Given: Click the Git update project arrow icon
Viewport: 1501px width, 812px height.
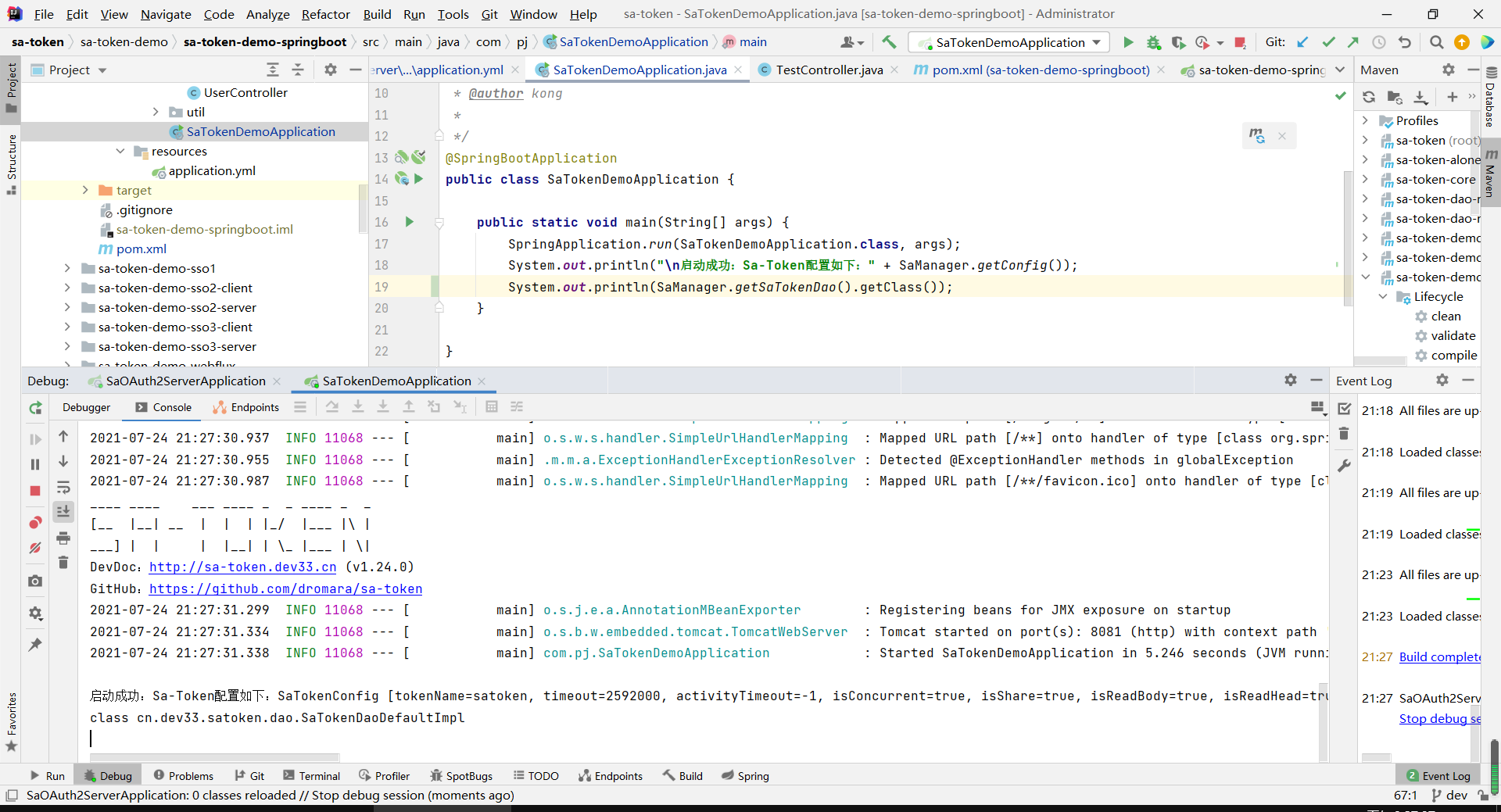Looking at the screenshot, I should click(1302, 42).
